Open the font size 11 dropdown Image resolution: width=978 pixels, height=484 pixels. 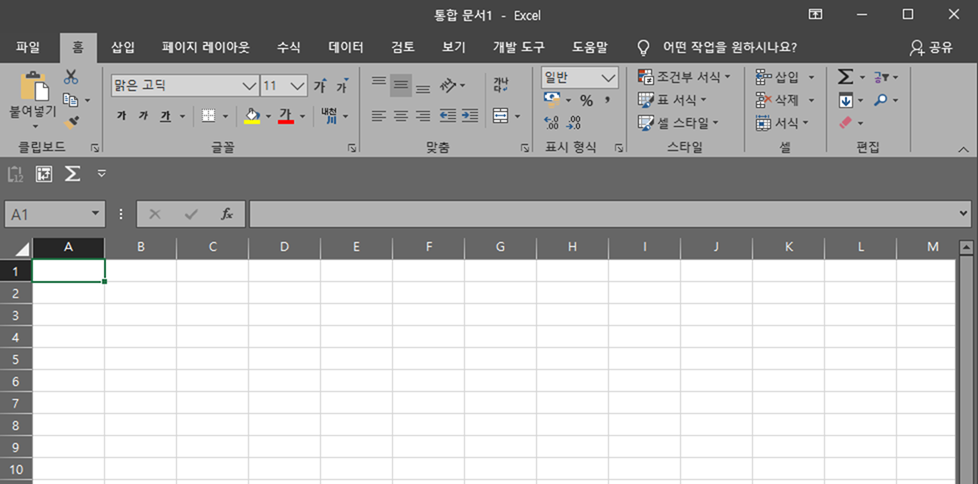(x=299, y=85)
